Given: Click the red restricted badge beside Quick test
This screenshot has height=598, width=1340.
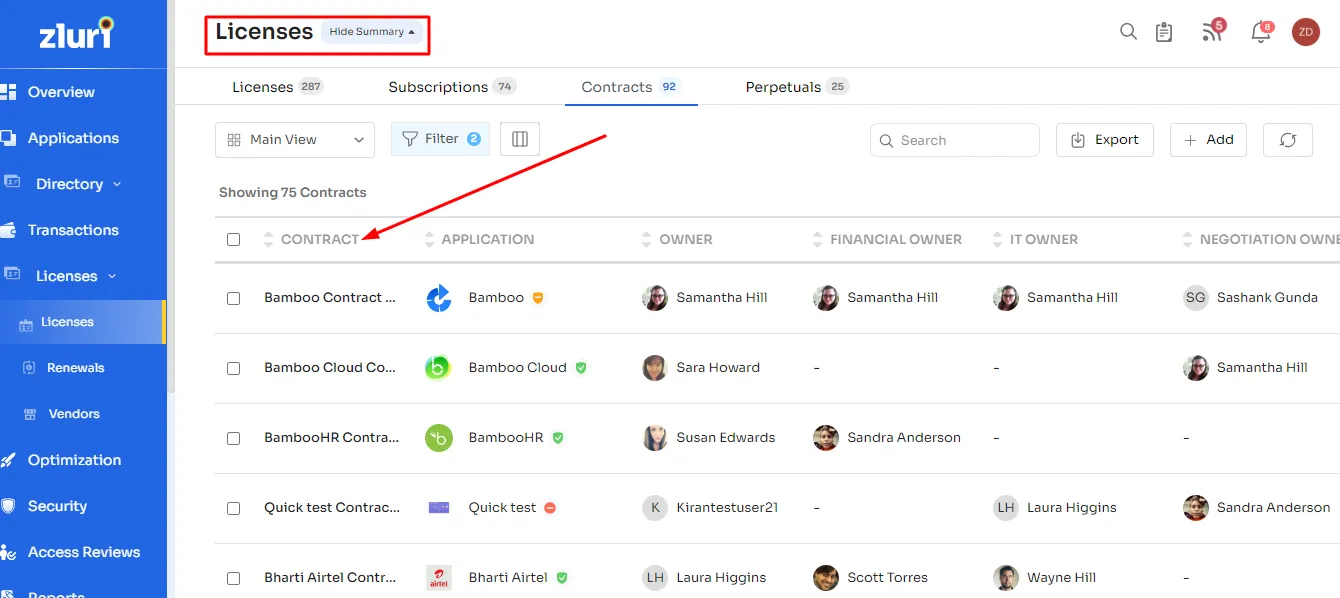Looking at the screenshot, I should [x=550, y=508].
